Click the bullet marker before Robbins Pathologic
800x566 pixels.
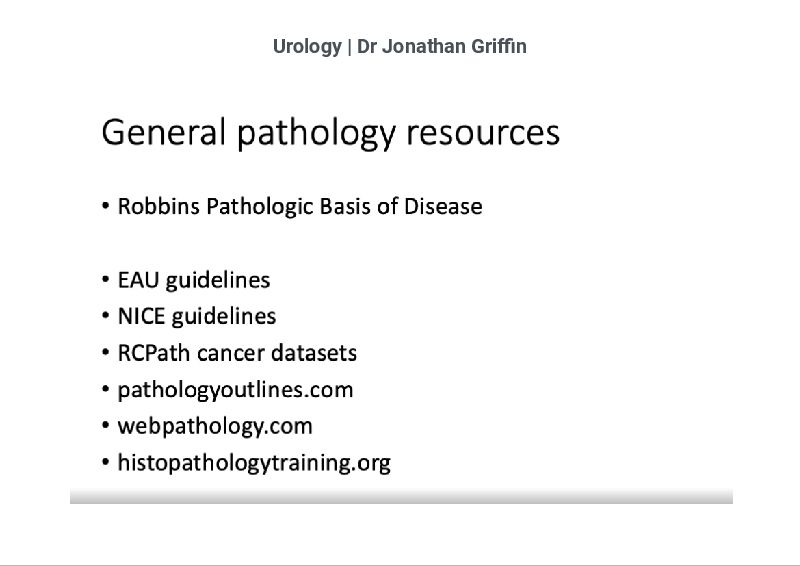(x=106, y=208)
